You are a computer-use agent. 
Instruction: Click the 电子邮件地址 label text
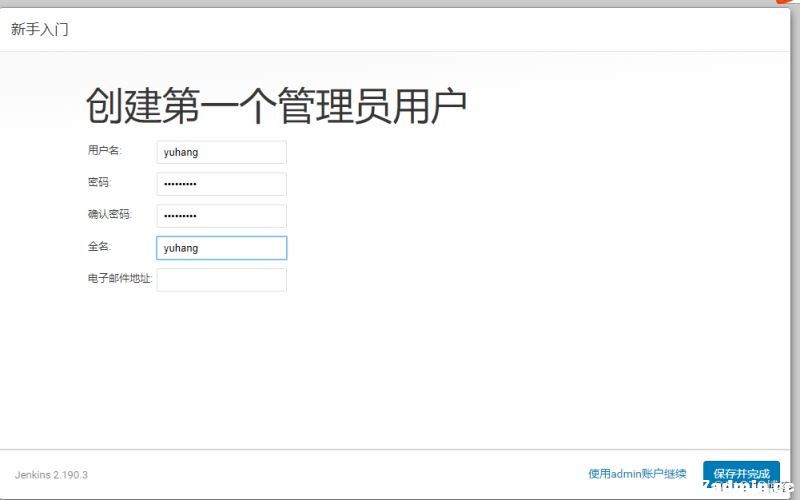(x=120, y=278)
